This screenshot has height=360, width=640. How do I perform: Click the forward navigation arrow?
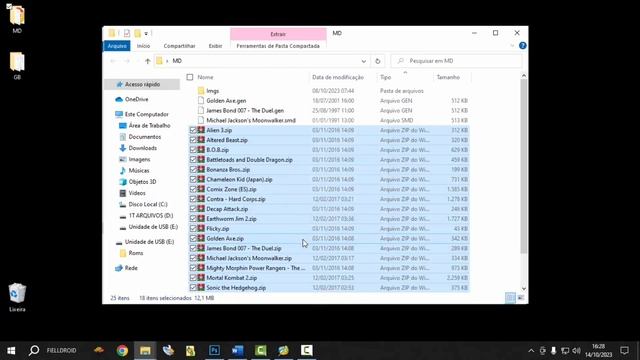(x=127, y=61)
